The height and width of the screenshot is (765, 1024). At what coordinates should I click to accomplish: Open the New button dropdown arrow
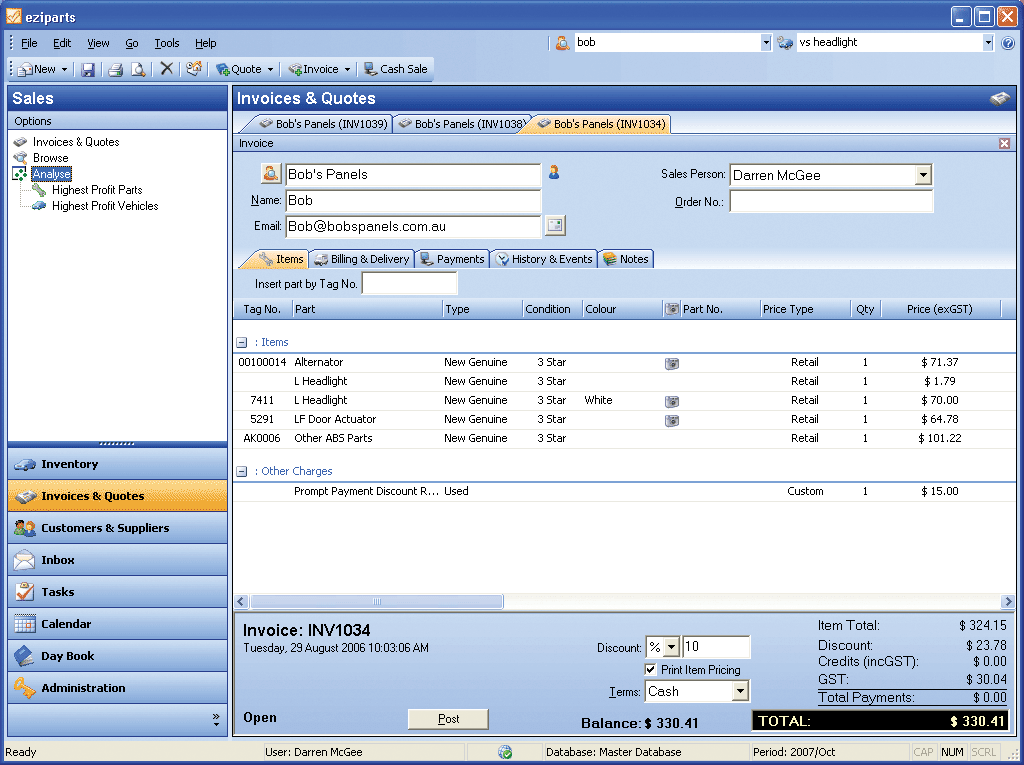64,69
